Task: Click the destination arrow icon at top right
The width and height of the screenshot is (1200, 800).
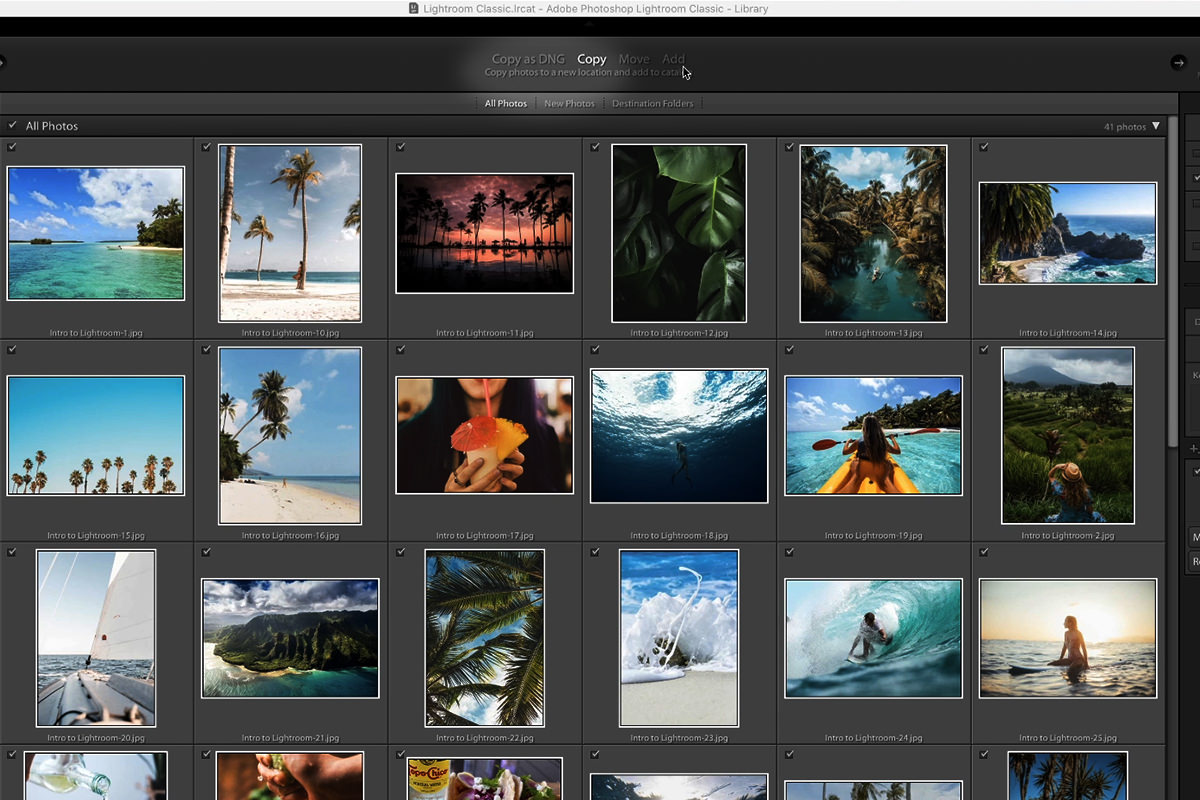Action: pyautogui.click(x=1178, y=63)
